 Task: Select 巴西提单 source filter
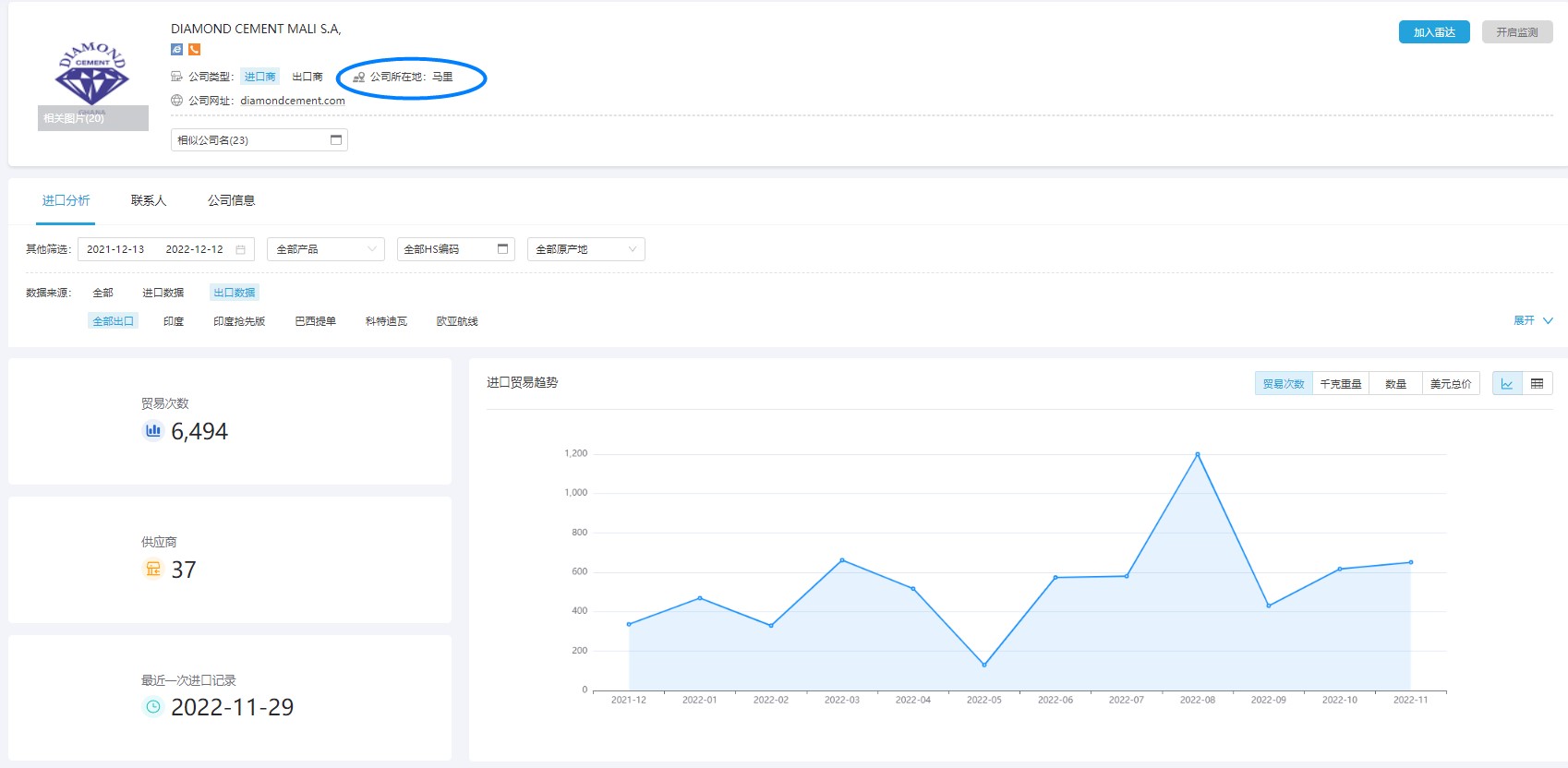pyautogui.click(x=316, y=321)
